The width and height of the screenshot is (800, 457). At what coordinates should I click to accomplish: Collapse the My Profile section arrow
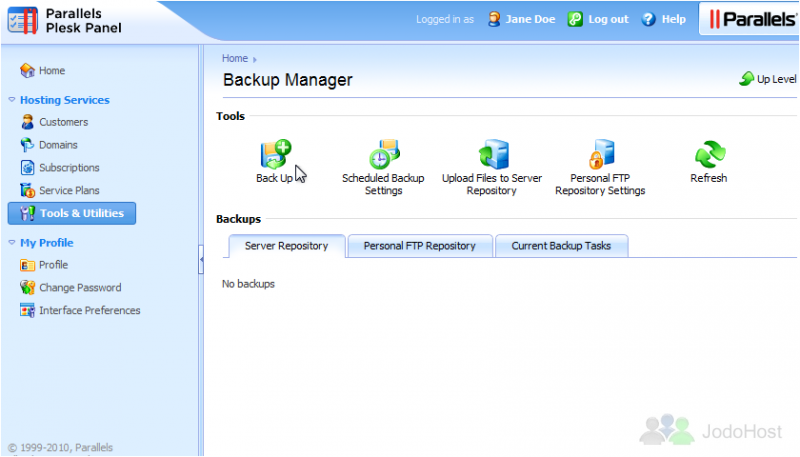(12, 242)
